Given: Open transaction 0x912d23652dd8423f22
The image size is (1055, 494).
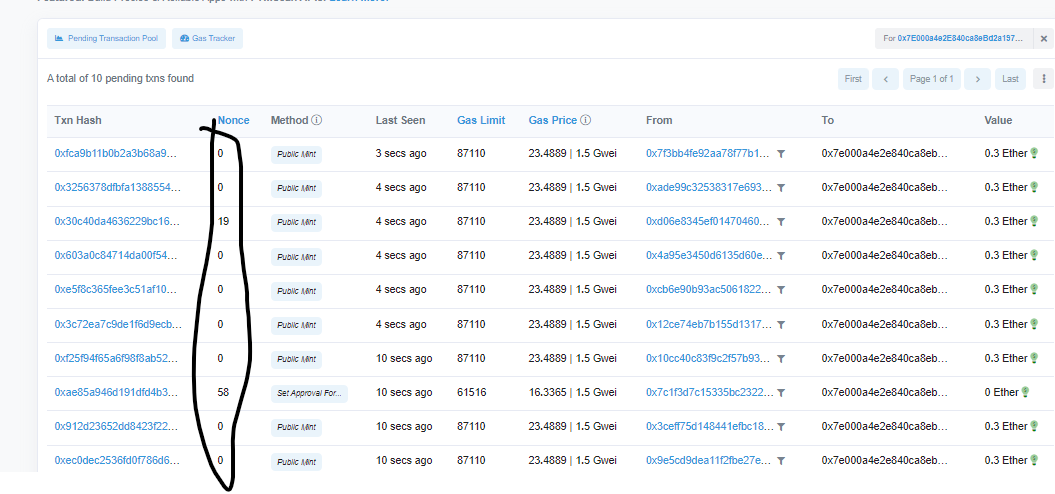Looking at the screenshot, I should click(116, 426).
